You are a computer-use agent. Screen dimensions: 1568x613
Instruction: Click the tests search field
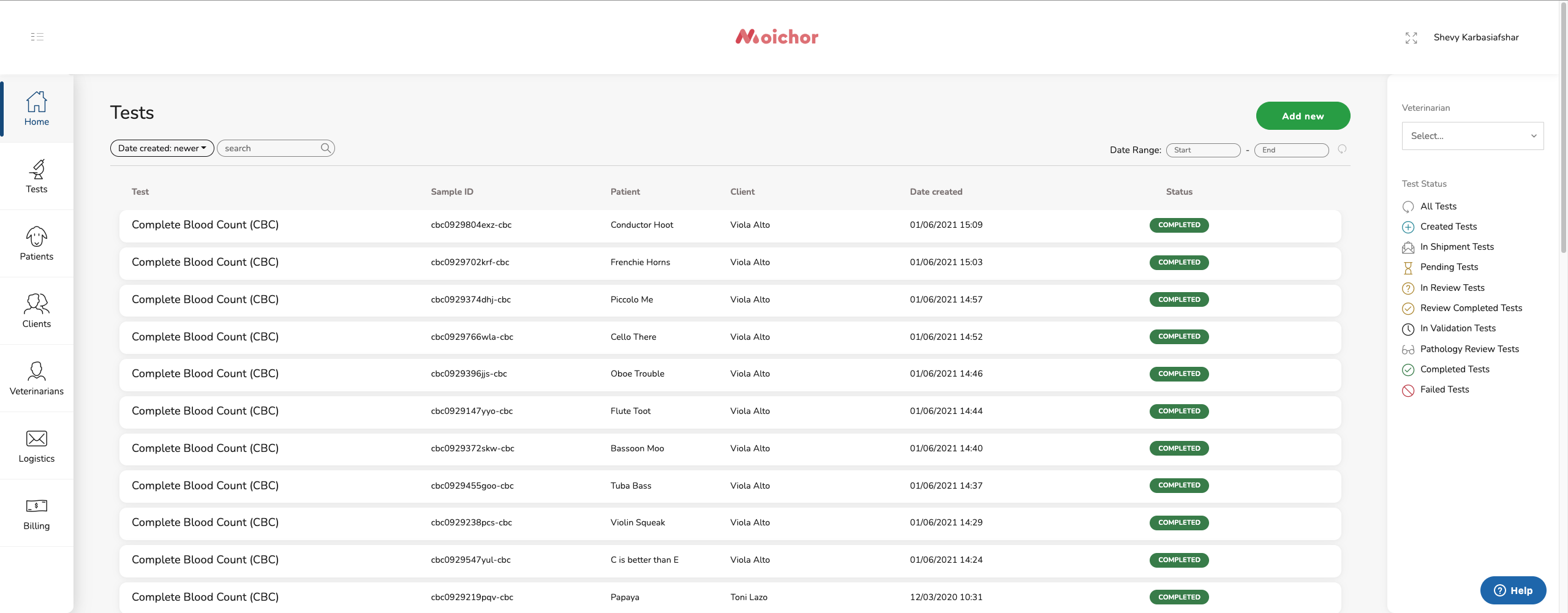point(276,148)
